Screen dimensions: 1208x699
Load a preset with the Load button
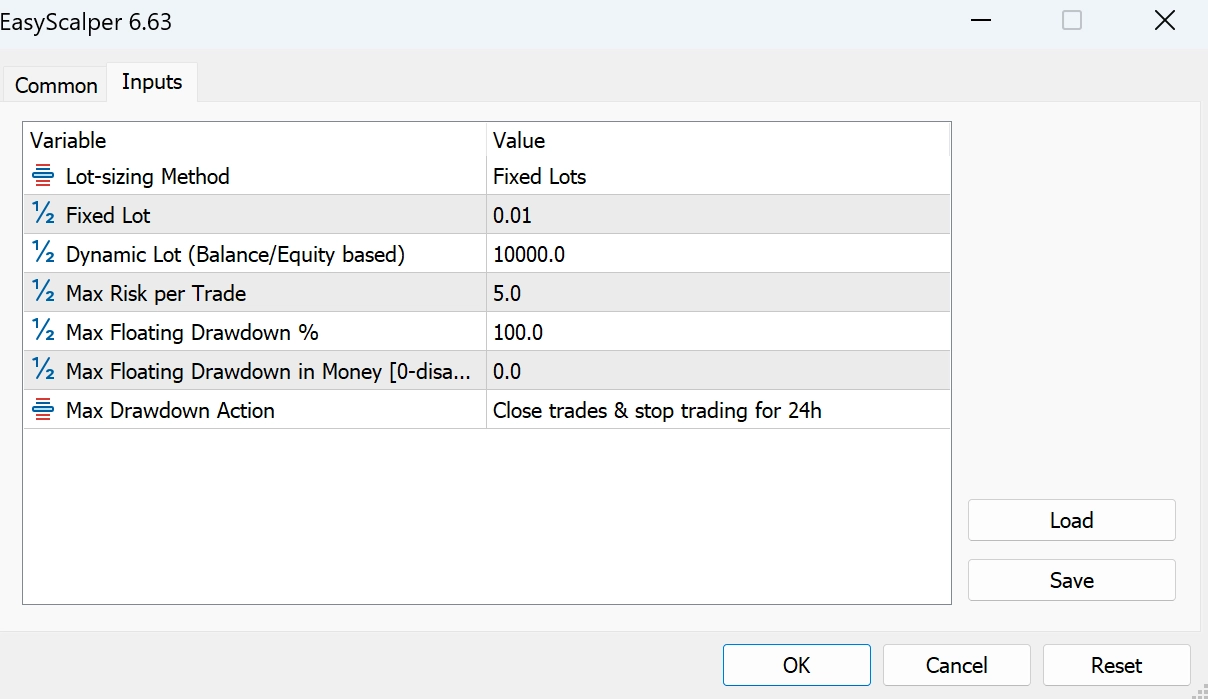[x=1071, y=520]
